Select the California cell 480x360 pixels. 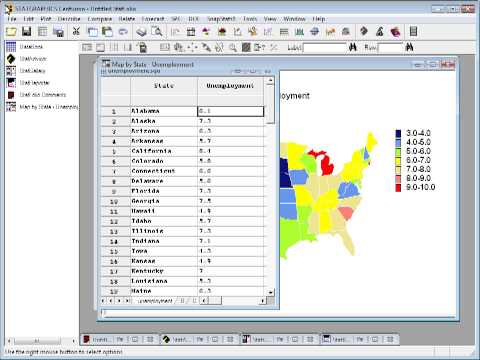click(x=164, y=151)
